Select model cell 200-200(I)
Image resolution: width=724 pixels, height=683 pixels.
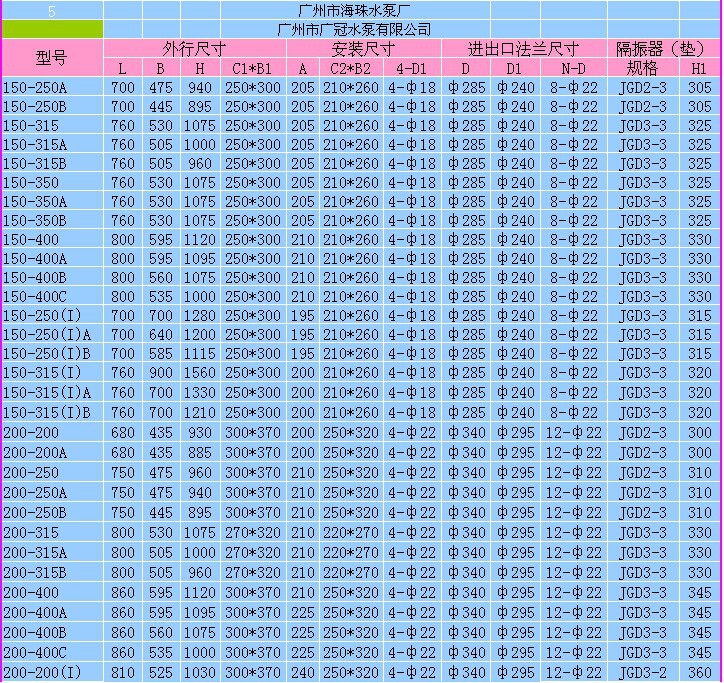52,672
